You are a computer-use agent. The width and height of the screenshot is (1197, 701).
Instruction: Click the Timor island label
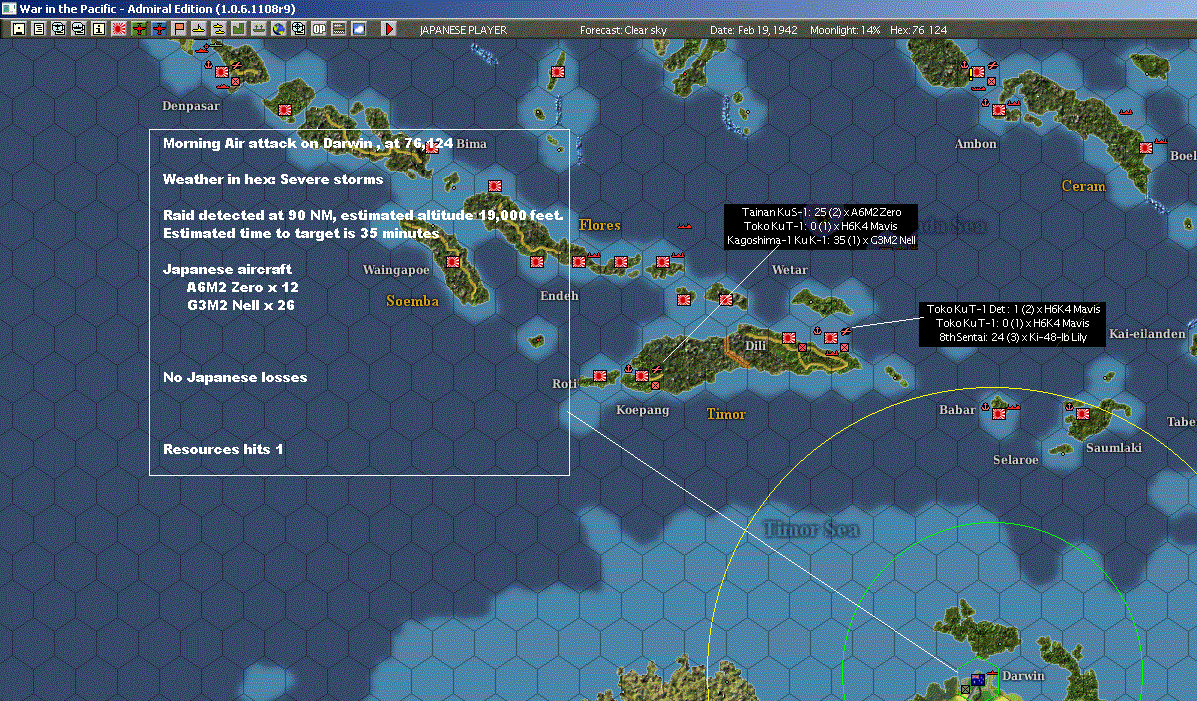coord(725,414)
